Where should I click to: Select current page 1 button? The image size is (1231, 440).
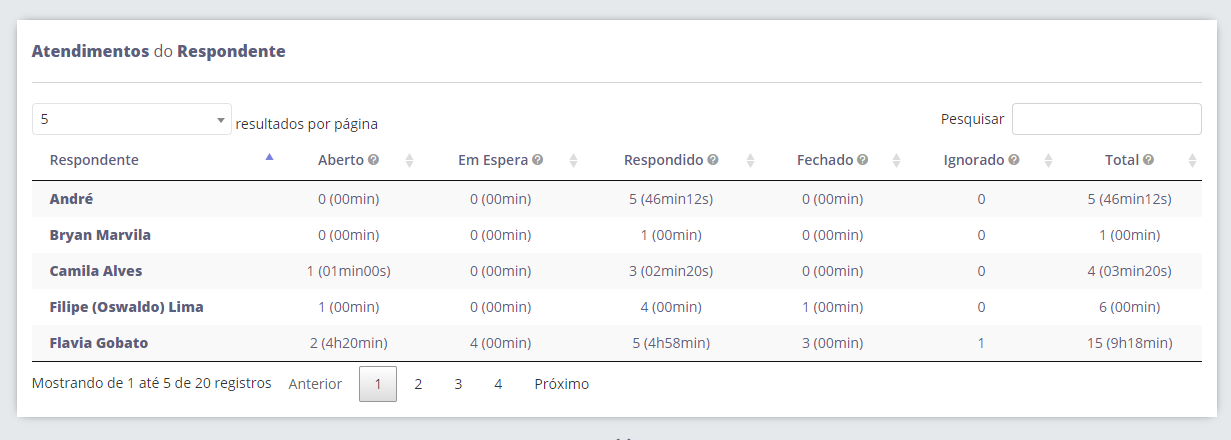click(x=378, y=384)
